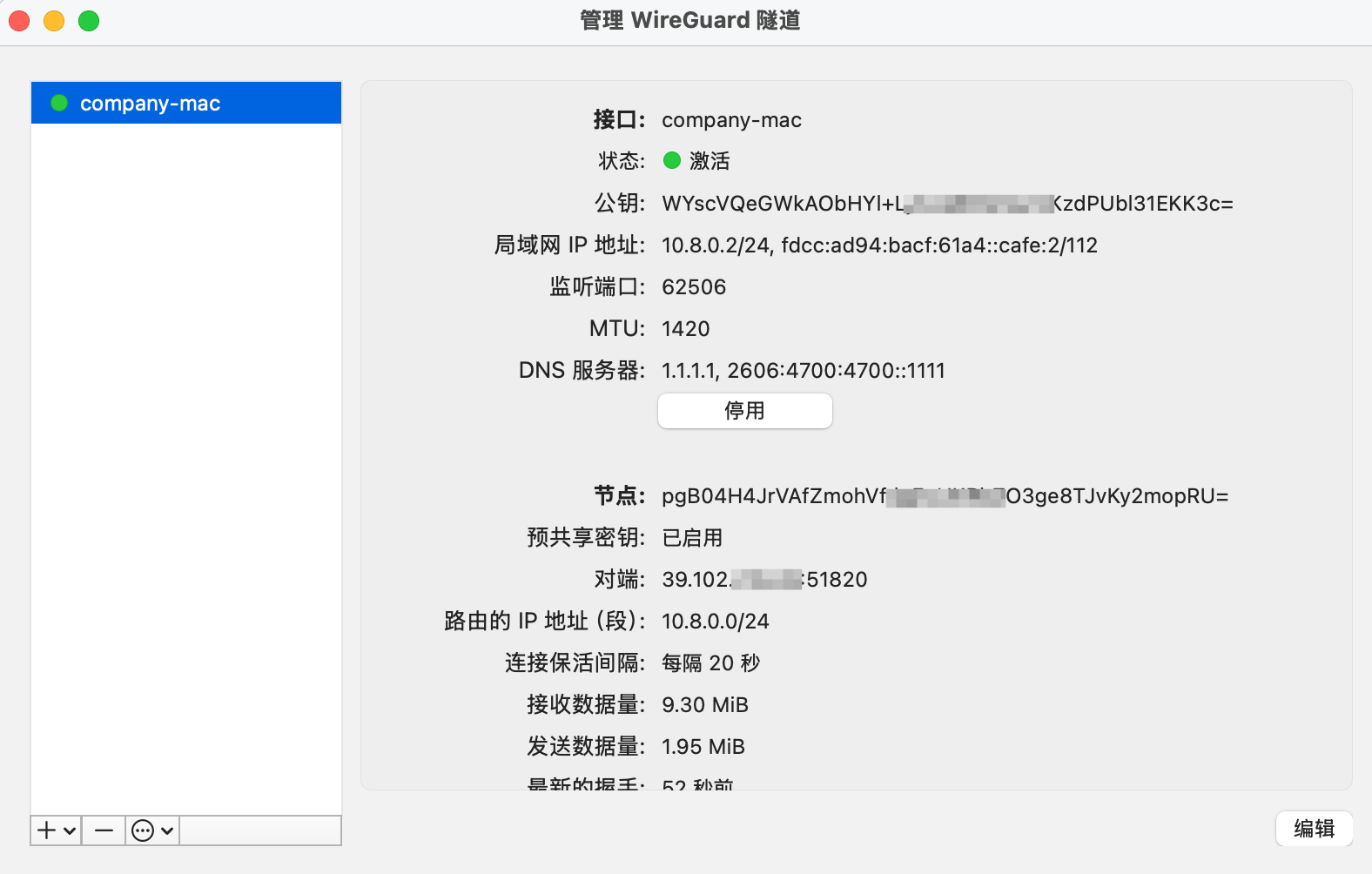The image size is (1372, 874).
Task: Click the listening port value 62506
Action: (694, 287)
